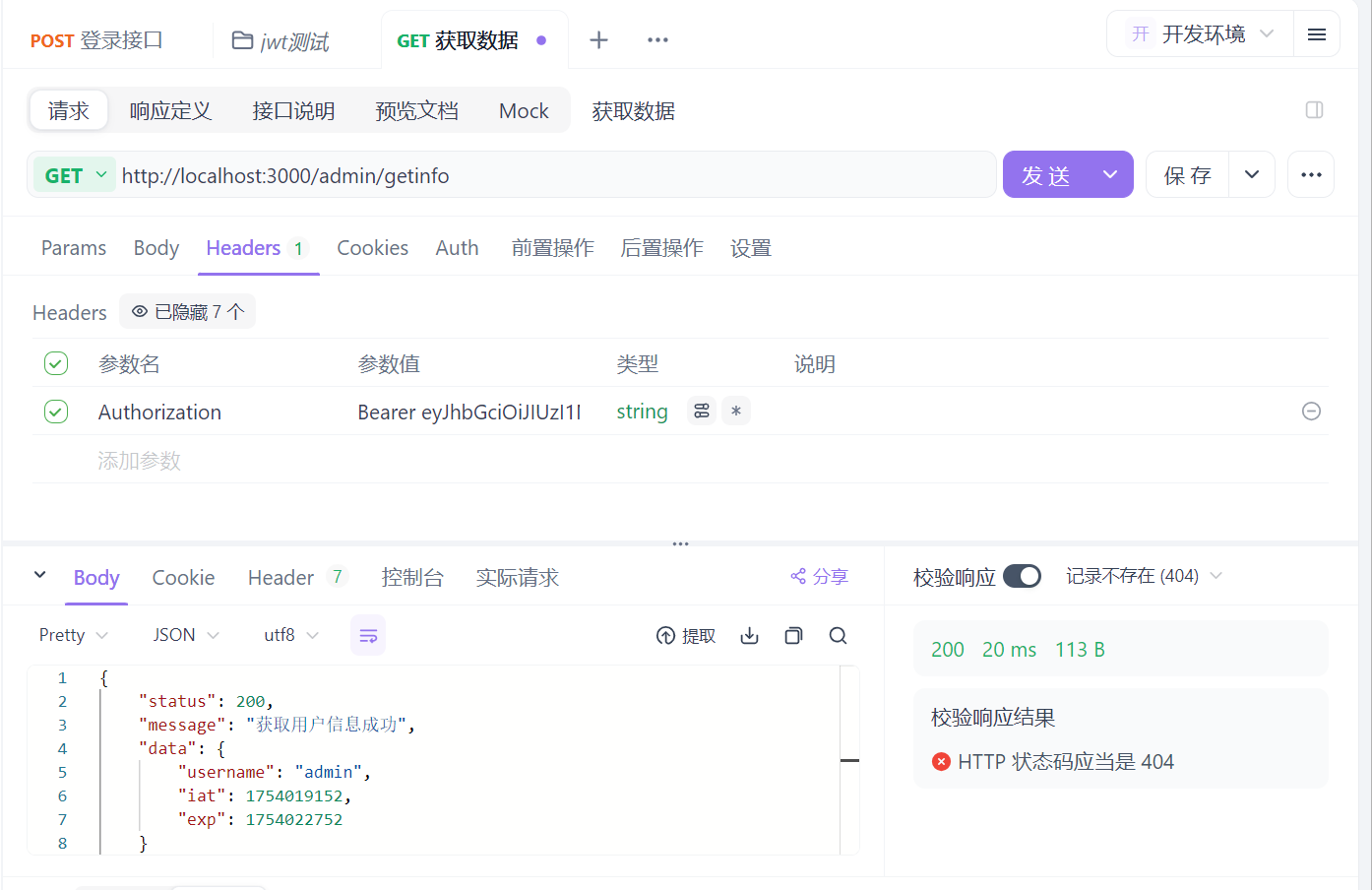The width and height of the screenshot is (1372, 890).
Task: Disable the 校验响应 switch
Action: (1023, 576)
